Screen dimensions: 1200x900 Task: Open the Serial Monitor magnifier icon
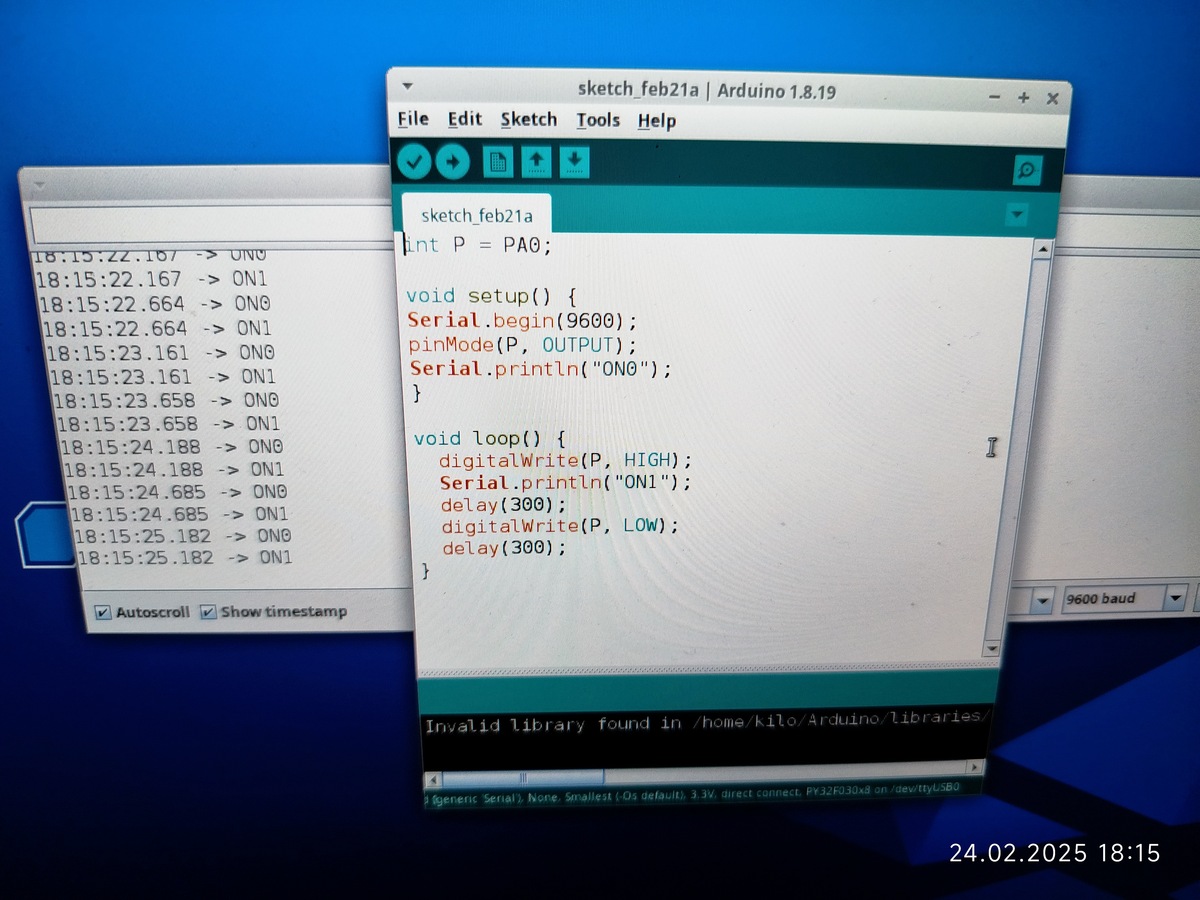coord(1026,170)
